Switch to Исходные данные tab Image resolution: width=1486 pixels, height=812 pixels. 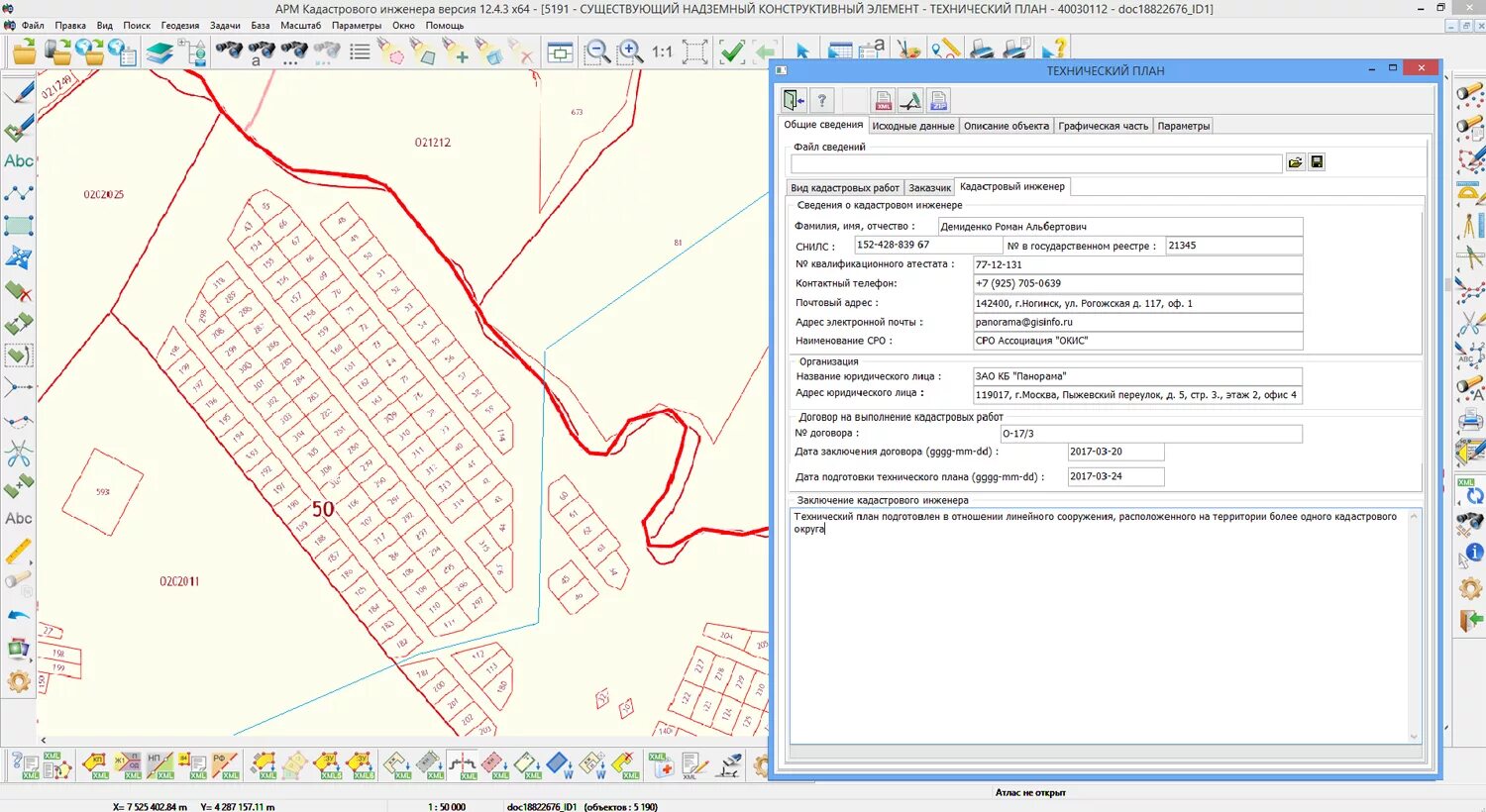913,126
